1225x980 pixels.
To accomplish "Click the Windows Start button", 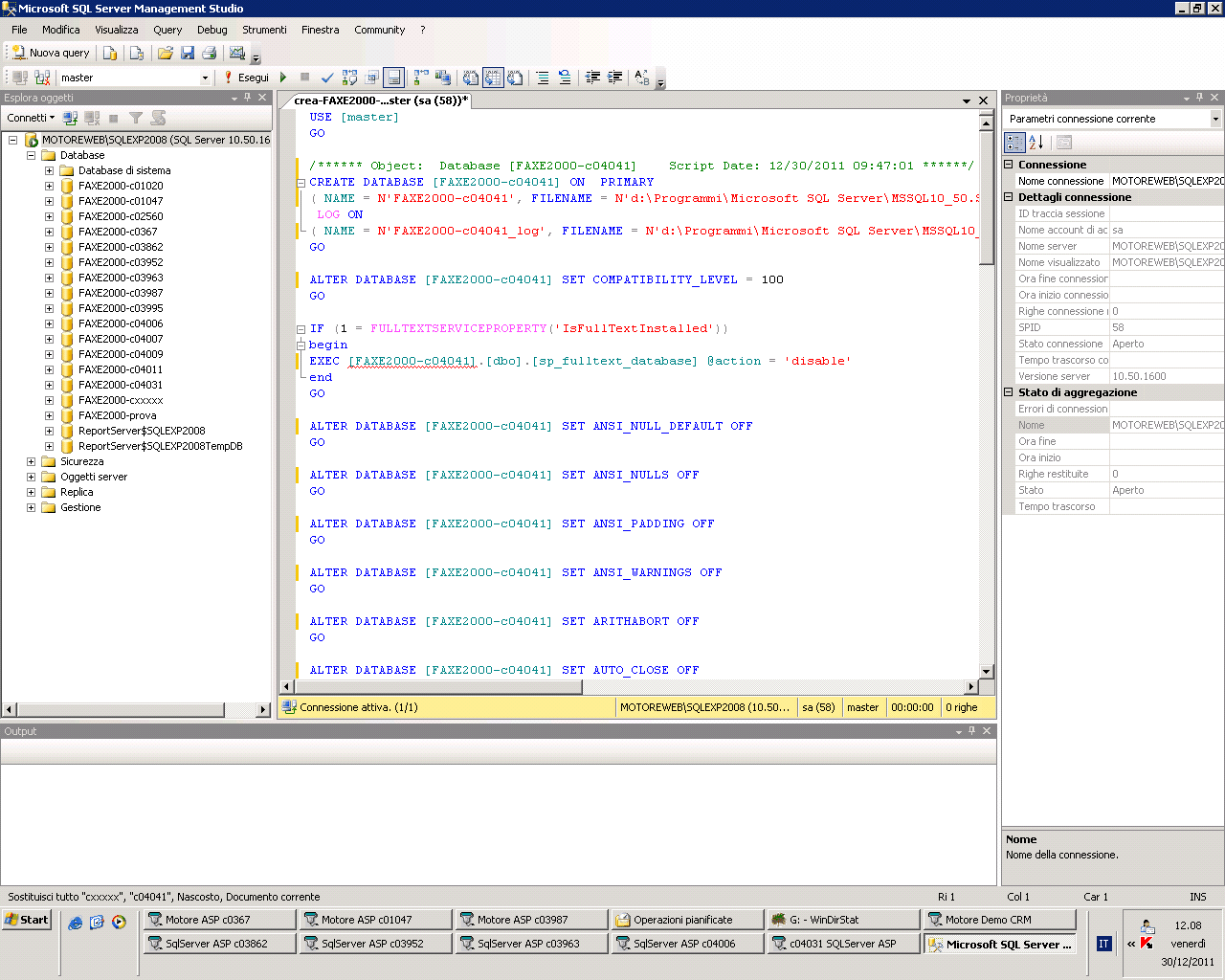I will 26,920.
